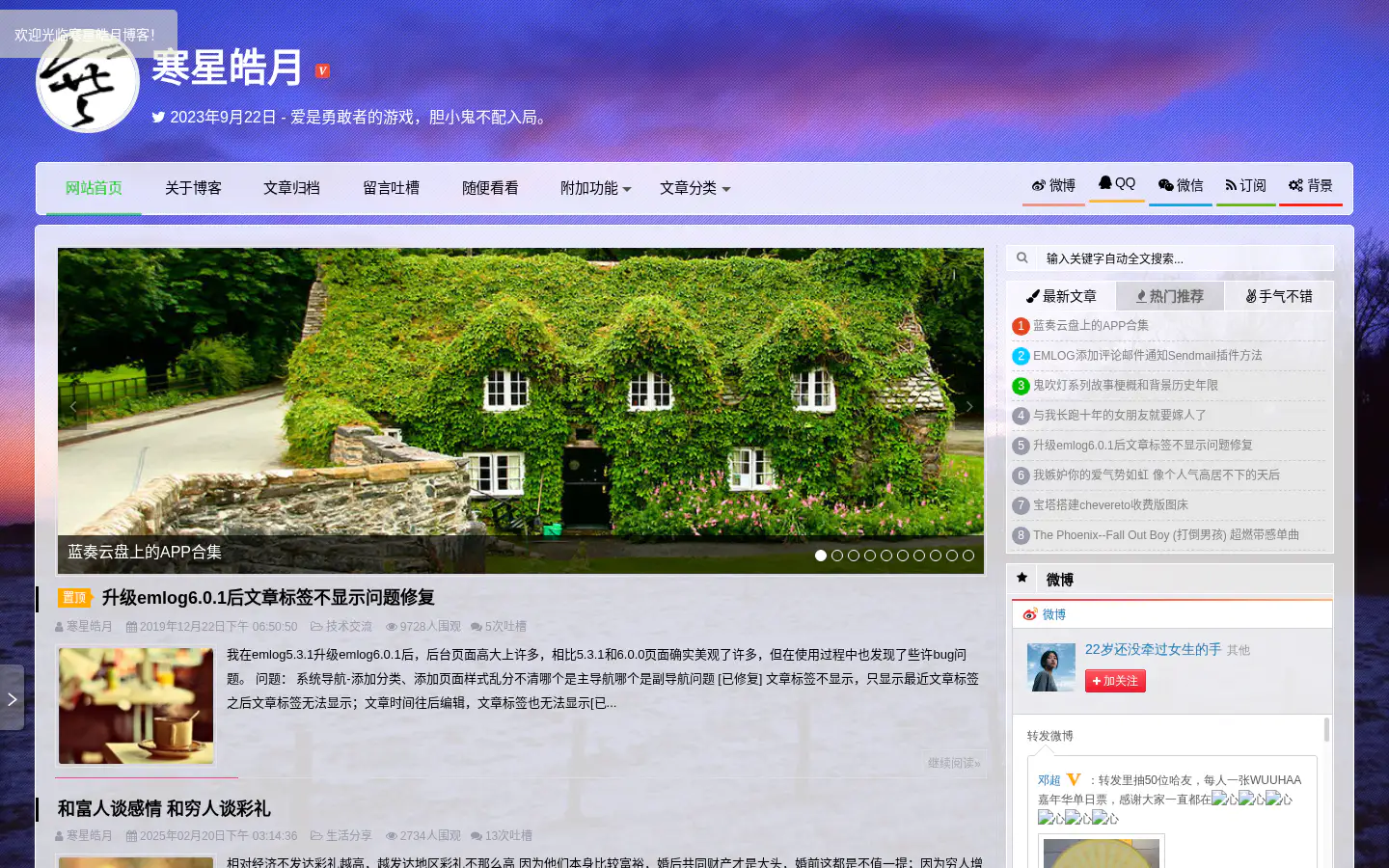The height and width of the screenshot is (868, 1389).
Task: Go to 网站首页 nav item
Action: pos(94,188)
